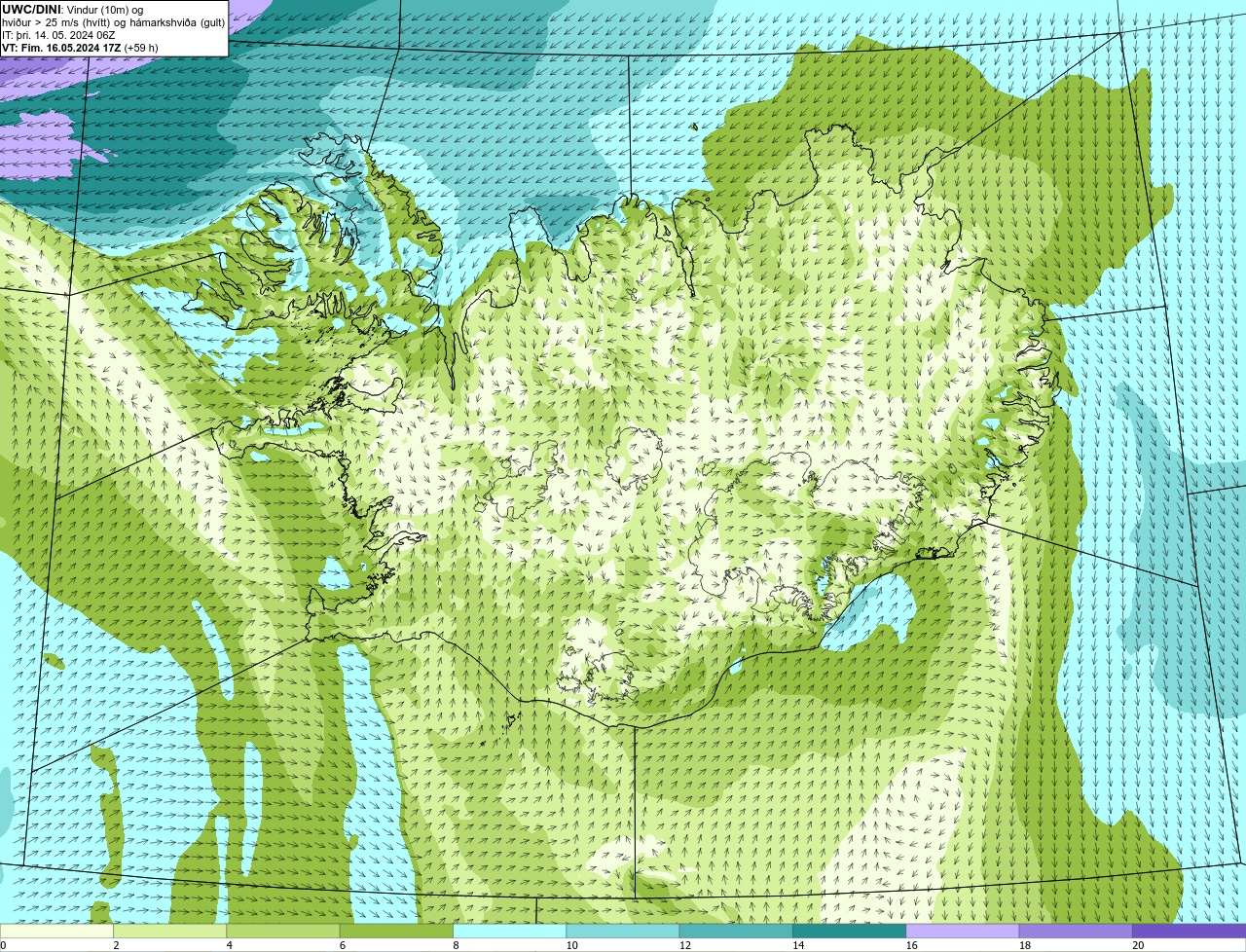Click the "VT: Fim. 16.05.2024 17Z (+59 h)" line

point(80,48)
